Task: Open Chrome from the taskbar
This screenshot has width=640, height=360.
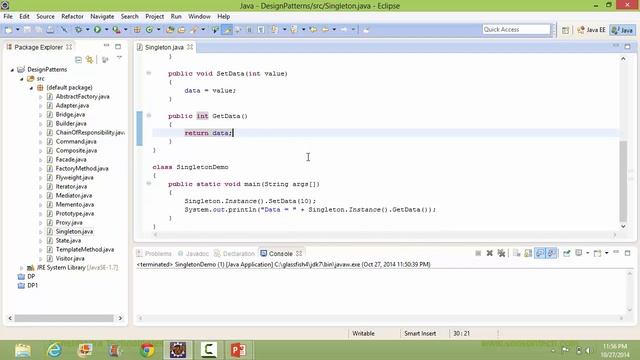Action: click(147, 350)
